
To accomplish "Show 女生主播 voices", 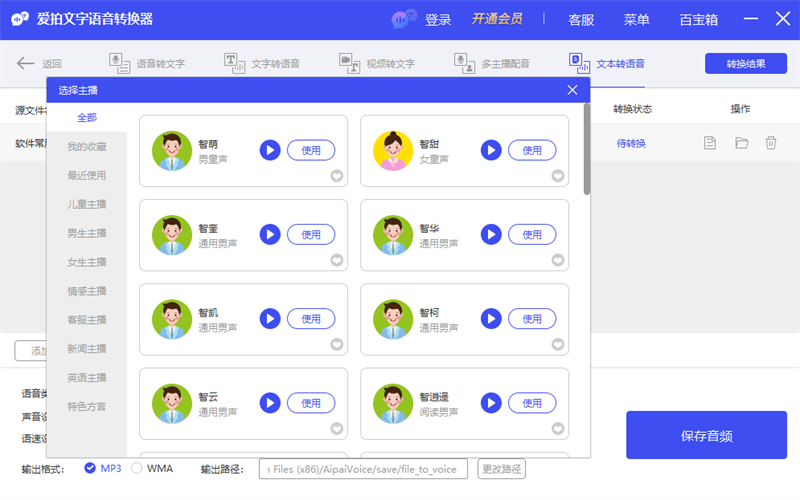I will (87, 262).
